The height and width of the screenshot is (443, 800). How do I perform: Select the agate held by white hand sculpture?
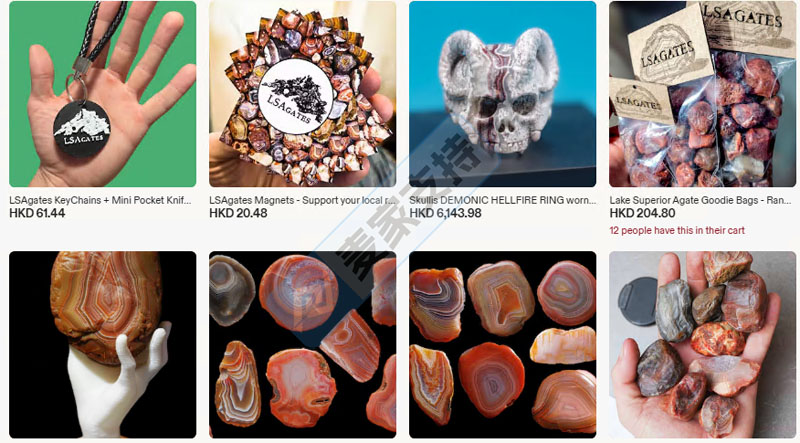coord(103,344)
